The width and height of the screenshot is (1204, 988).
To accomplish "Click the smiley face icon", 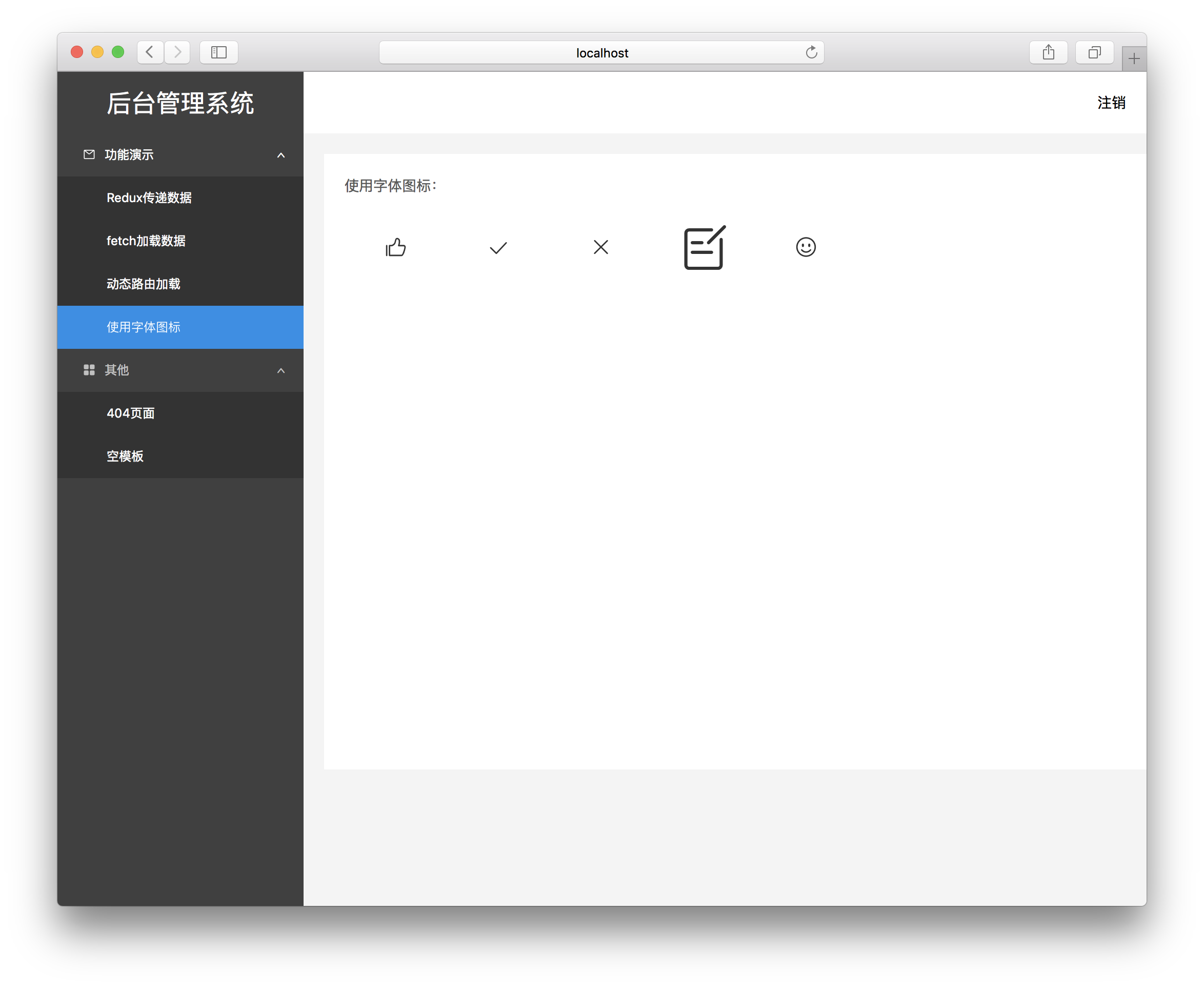I will click(x=806, y=247).
